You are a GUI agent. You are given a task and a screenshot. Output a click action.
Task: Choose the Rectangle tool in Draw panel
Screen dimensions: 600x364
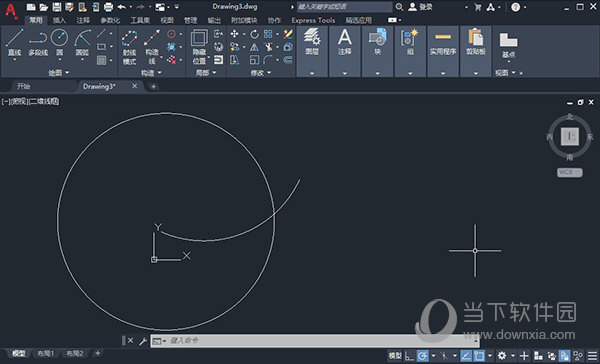[x=101, y=47]
